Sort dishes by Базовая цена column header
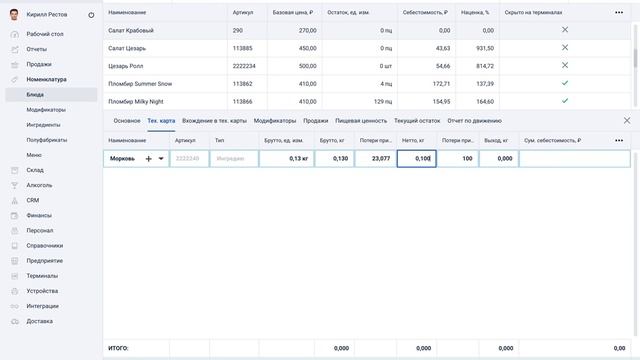640x360 pixels. 293,13
